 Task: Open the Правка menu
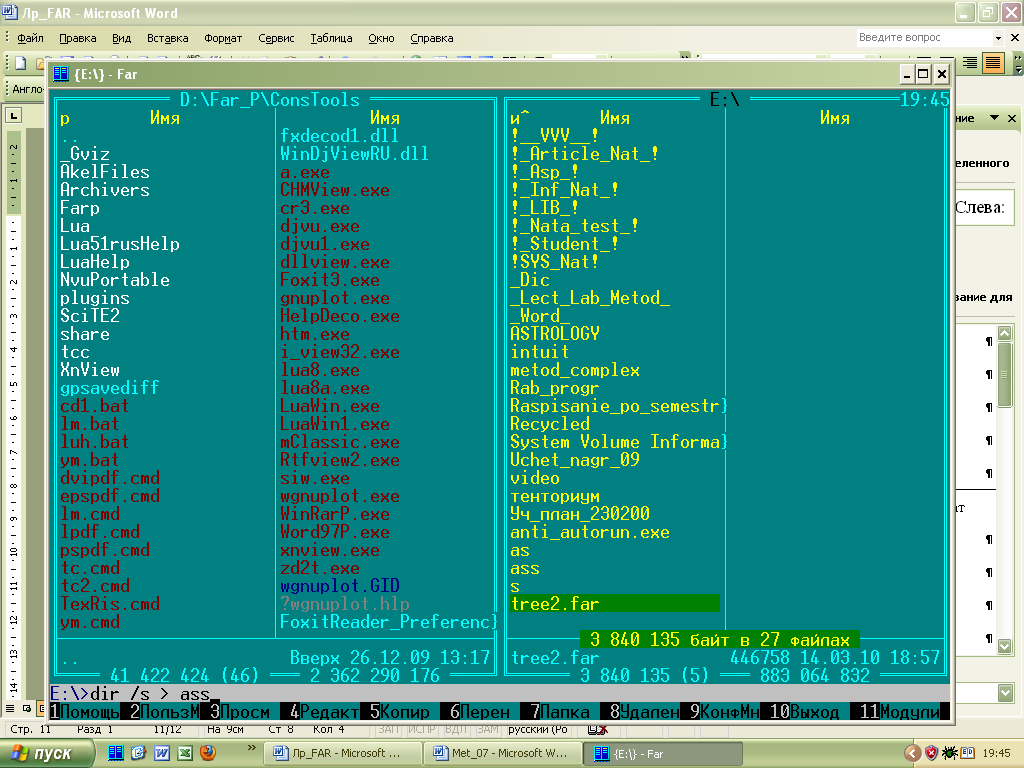click(x=78, y=38)
